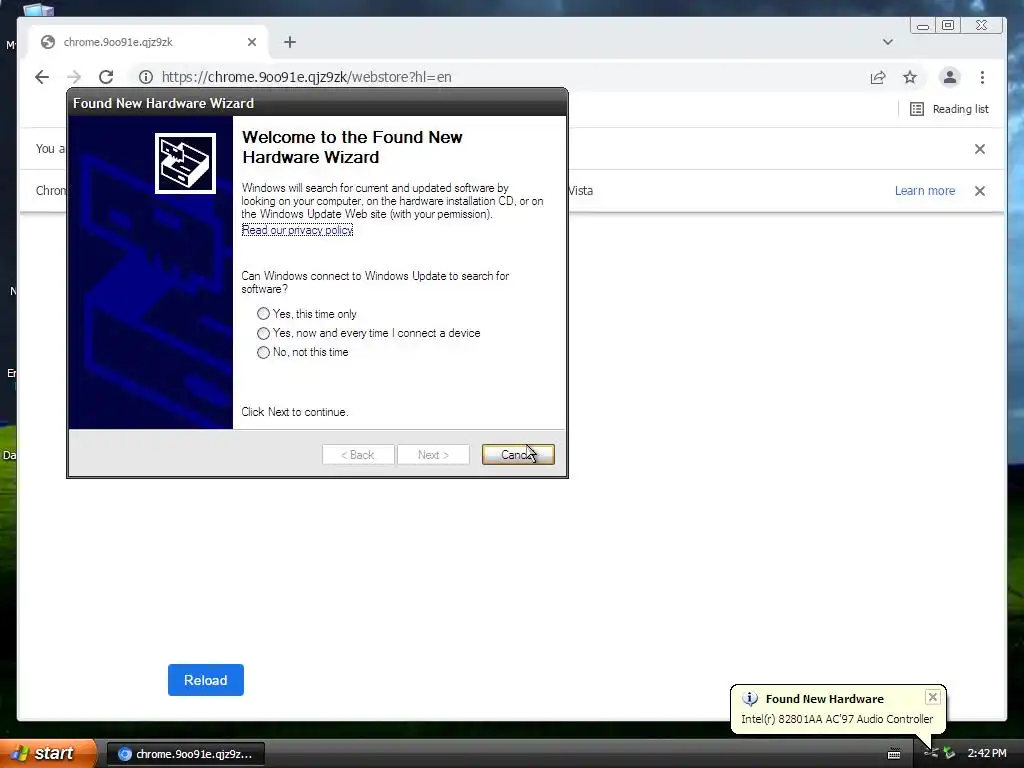Click the globe favicon on the tab
The width and height of the screenshot is (1024, 768).
pos(48,42)
